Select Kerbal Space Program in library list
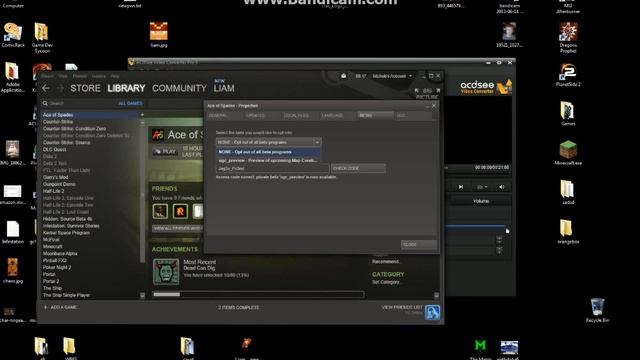This screenshot has height=360, width=640. [66, 233]
